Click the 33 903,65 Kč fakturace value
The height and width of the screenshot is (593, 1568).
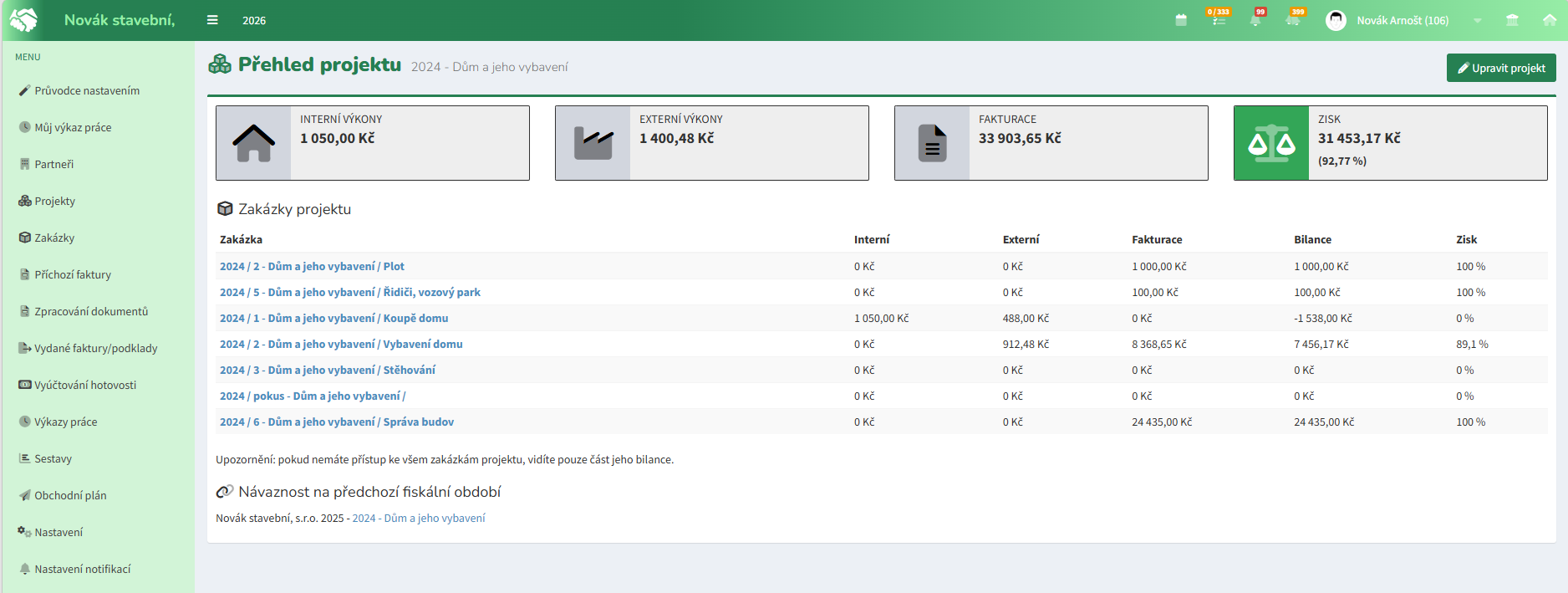1020,139
